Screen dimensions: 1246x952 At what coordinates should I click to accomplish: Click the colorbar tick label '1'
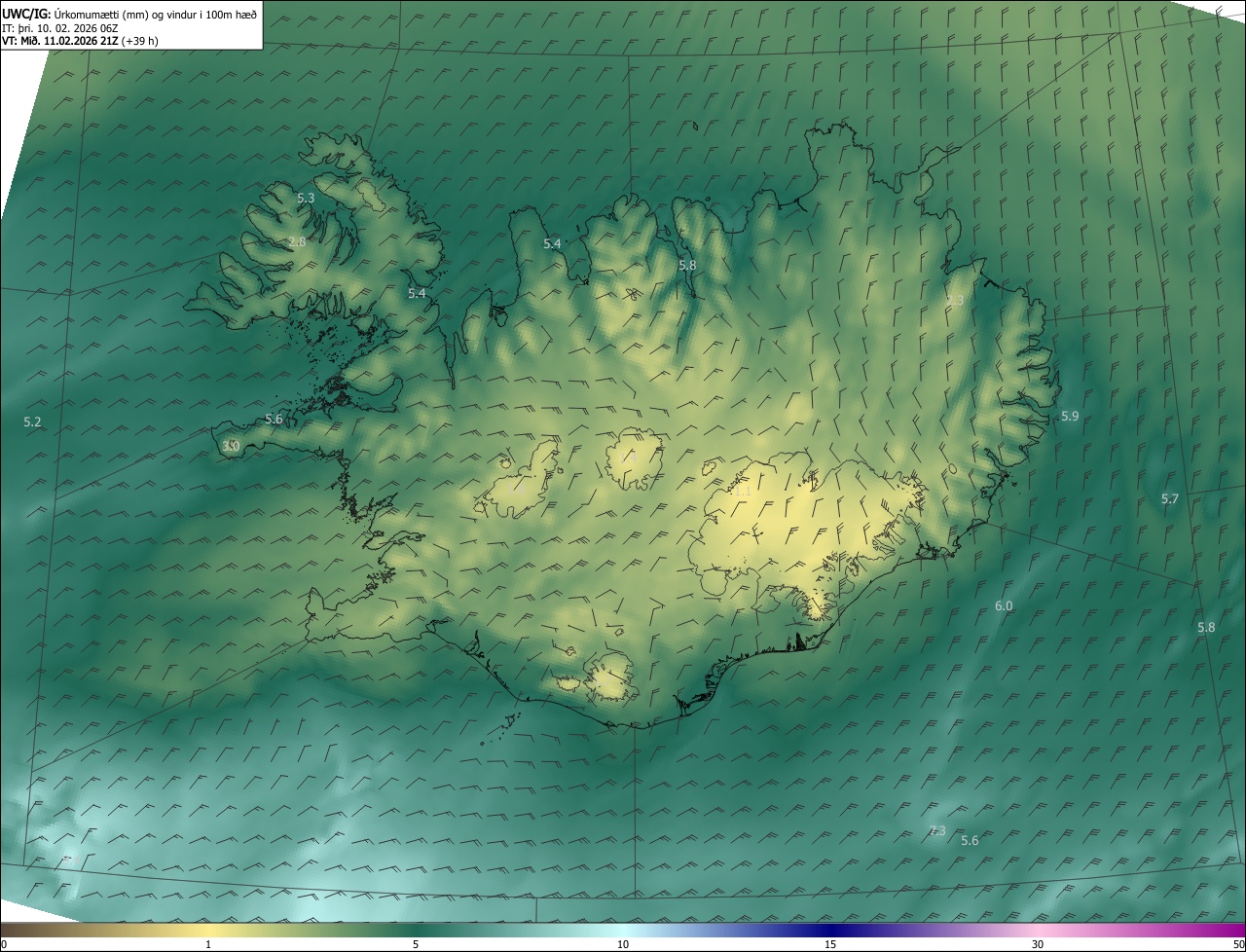[x=208, y=944]
